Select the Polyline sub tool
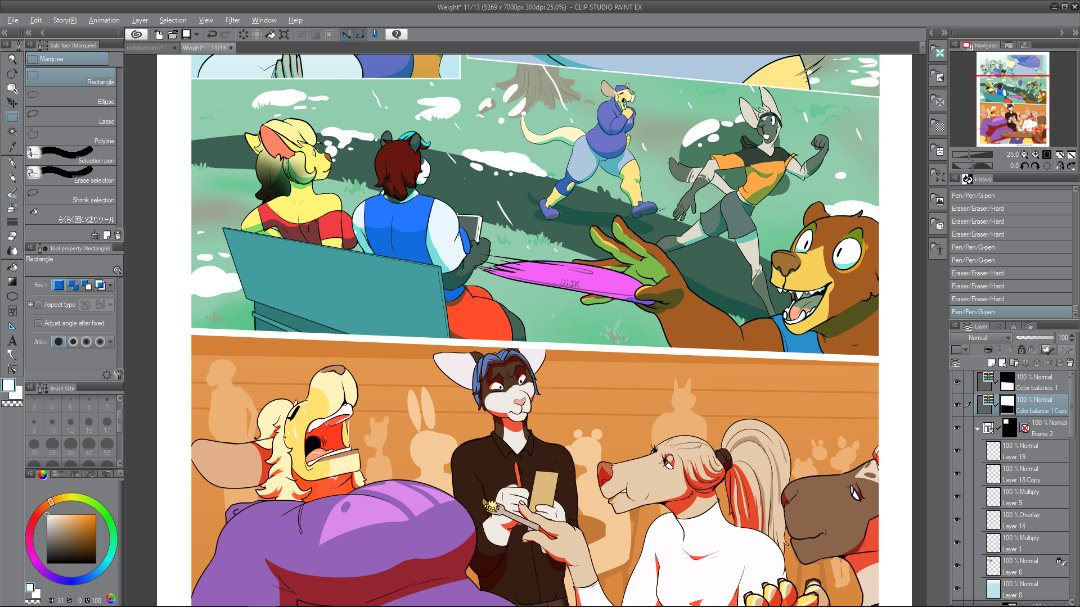Viewport: 1080px width, 607px height. [72, 138]
